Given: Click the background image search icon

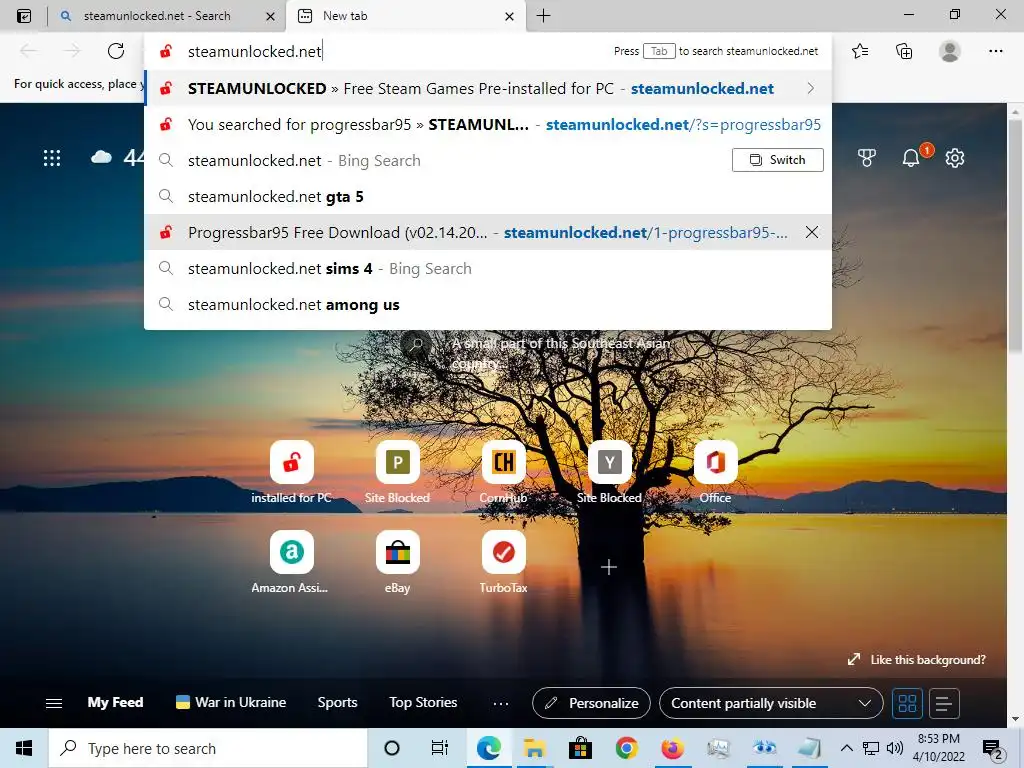Looking at the screenshot, I should (x=416, y=344).
